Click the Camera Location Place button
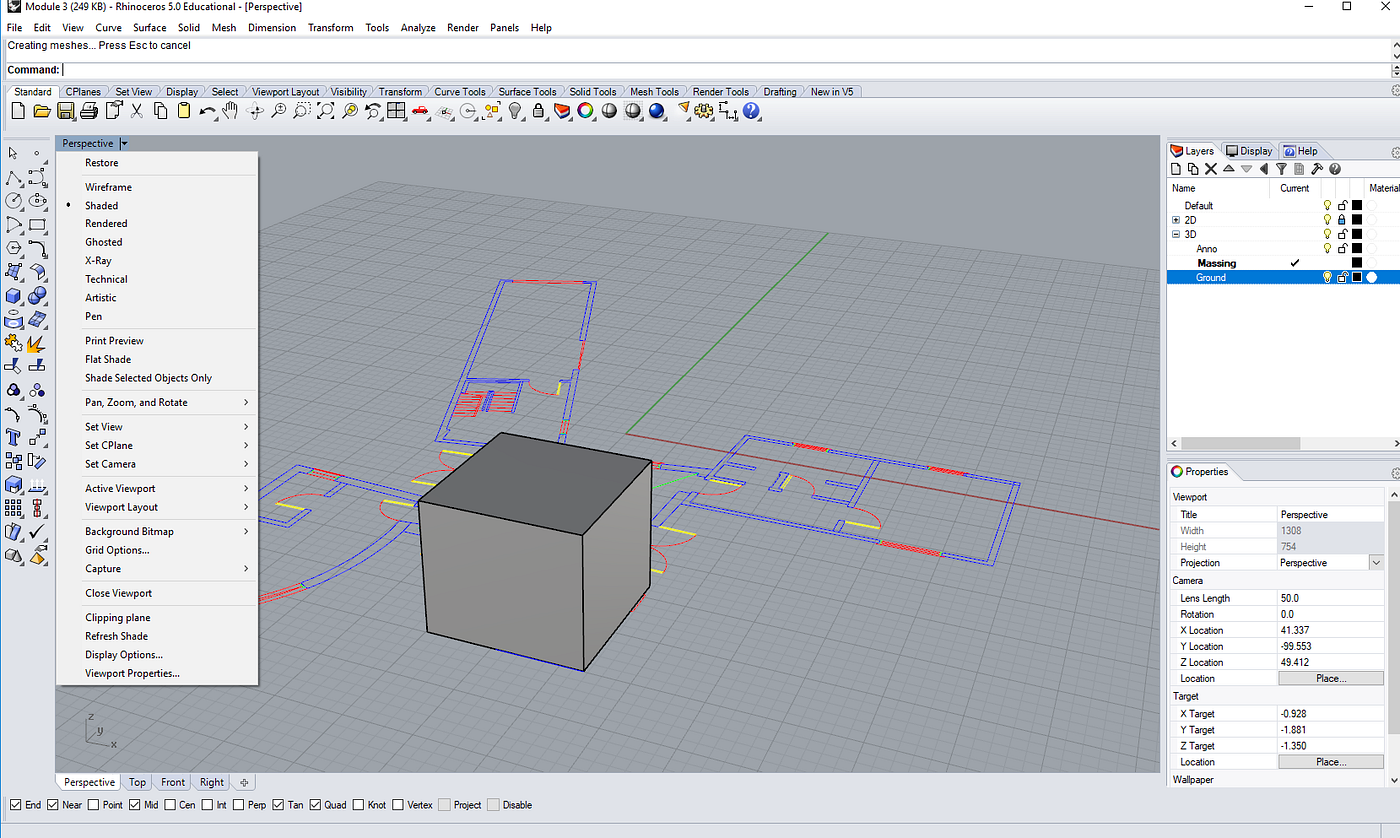Viewport: 1400px width, 838px height. pyautogui.click(x=1330, y=678)
